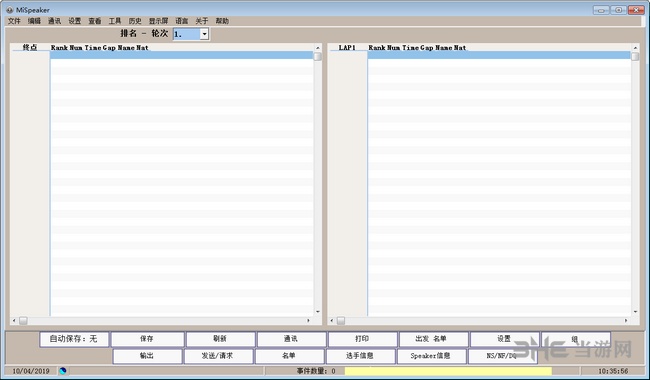The width and height of the screenshot is (650, 380).
Task: Open the 设置 menu in menu bar
Action: [x=75, y=21]
